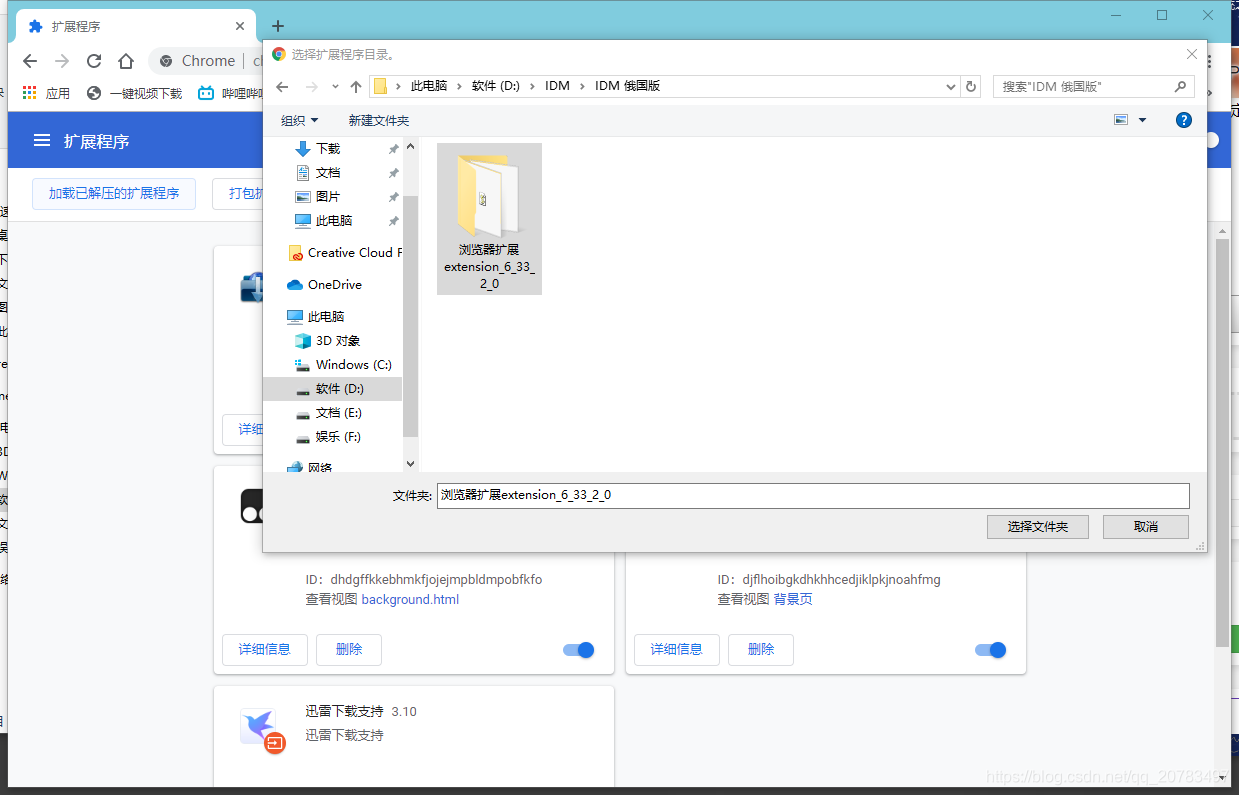Click the reload icon in Chrome toolbar
This screenshot has height=795, width=1239.
[93, 61]
